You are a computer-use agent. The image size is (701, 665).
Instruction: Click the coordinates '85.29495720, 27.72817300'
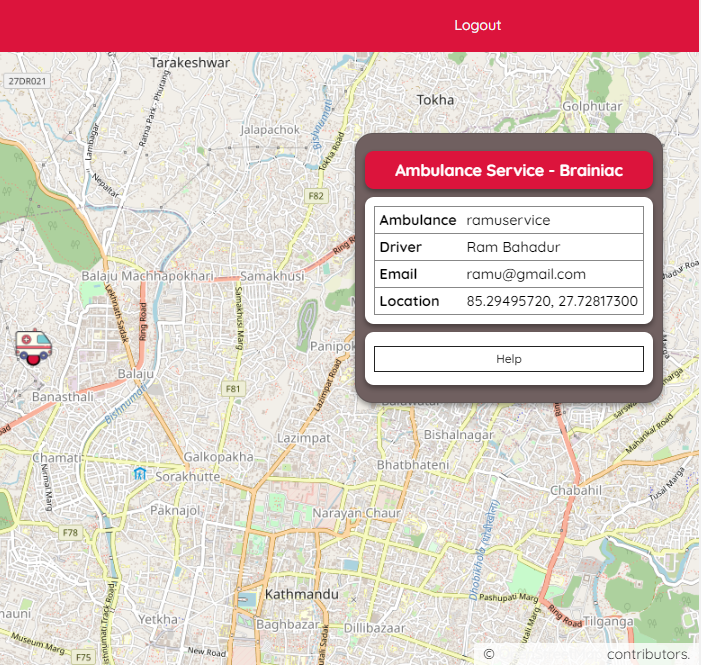552,301
